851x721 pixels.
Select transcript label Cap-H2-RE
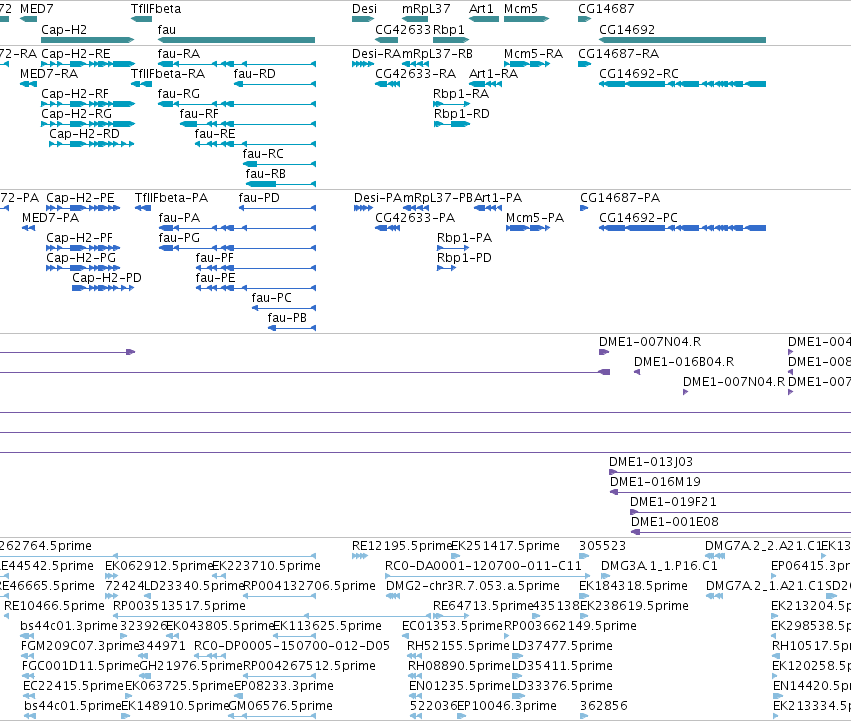tap(76, 54)
